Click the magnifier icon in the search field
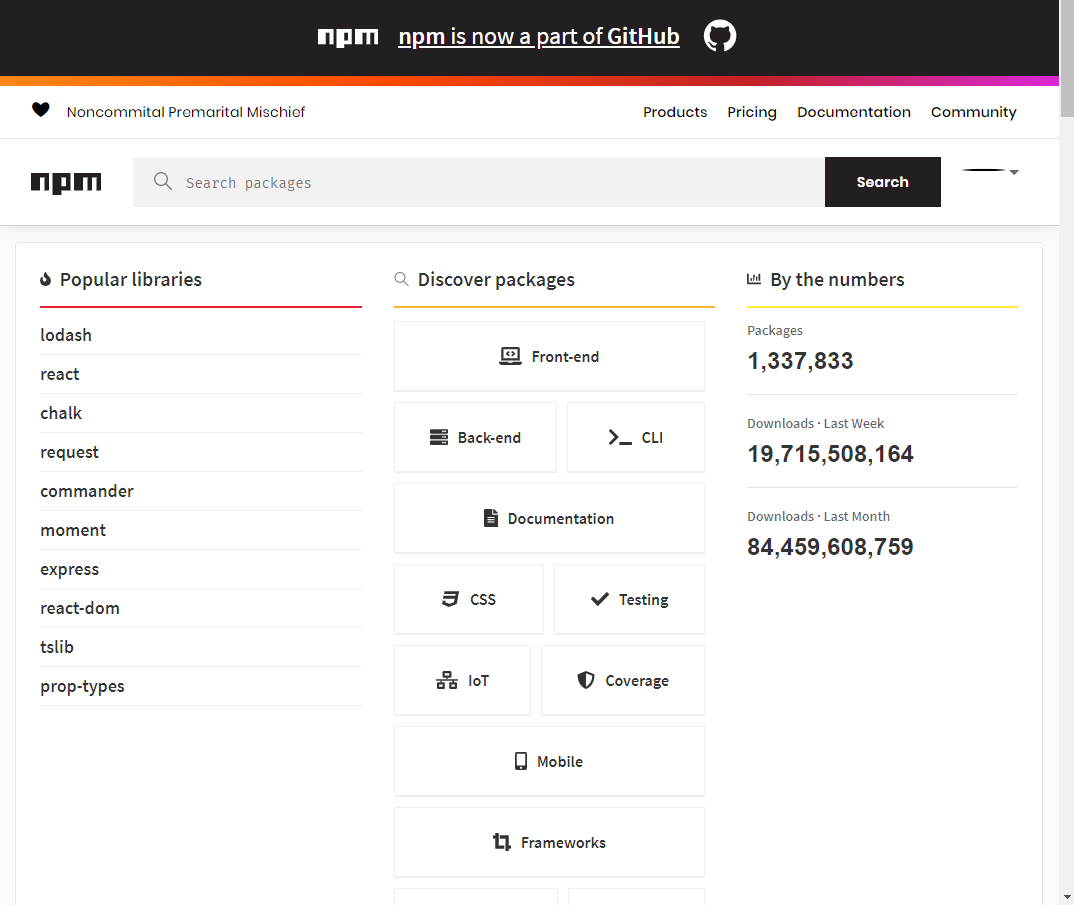This screenshot has width=1074, height=905. pos(163,181)
